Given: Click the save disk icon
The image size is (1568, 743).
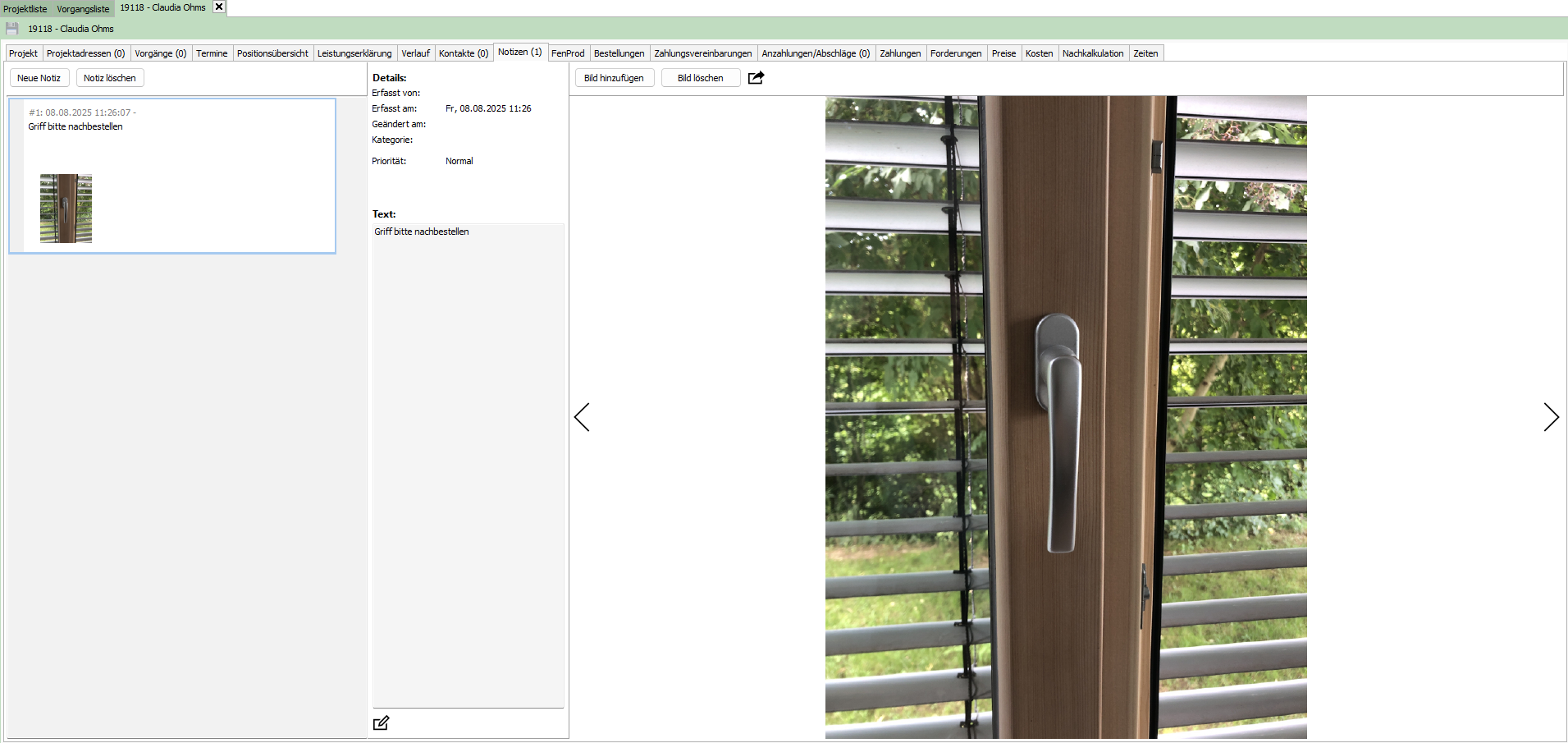Looking at the screenshot, I should pyautogui.click(x=12, y=29).
